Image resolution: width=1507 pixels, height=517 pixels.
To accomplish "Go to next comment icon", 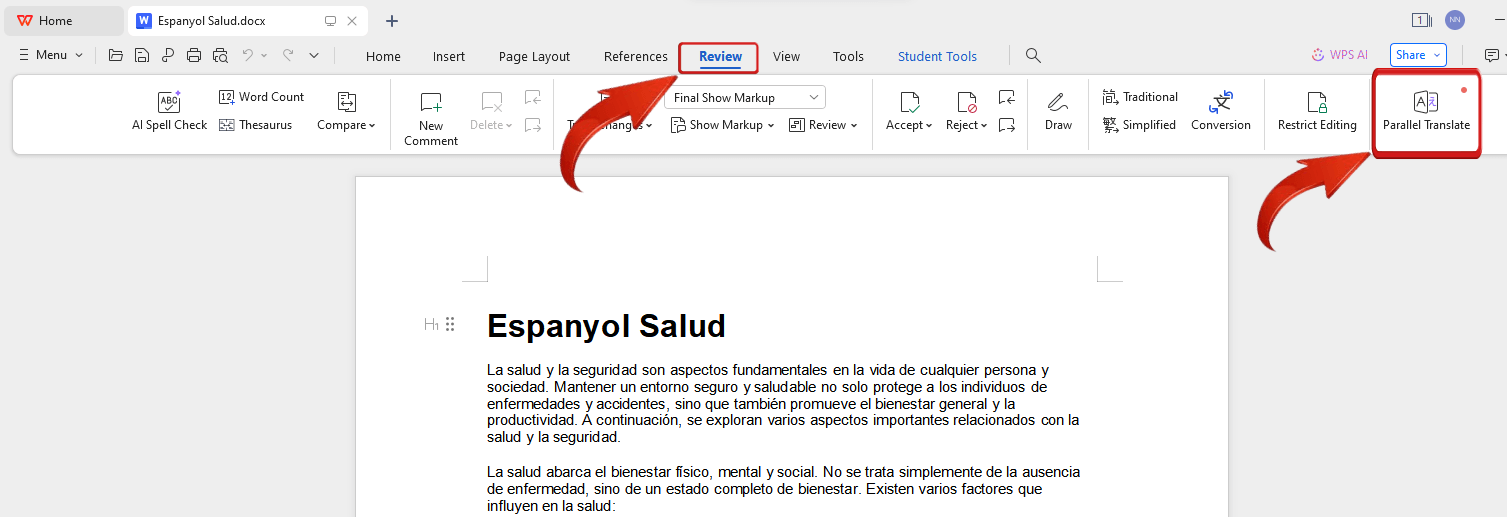I will point(533,125).
